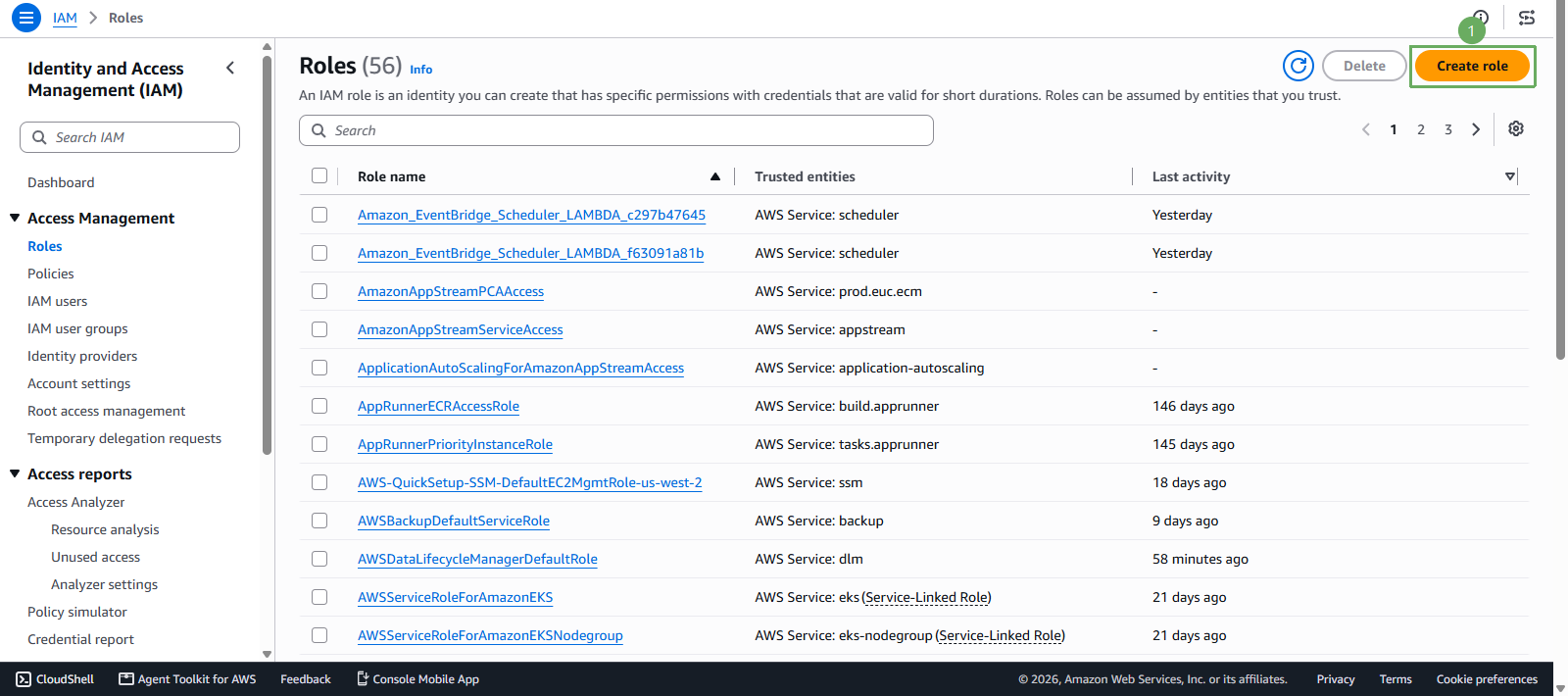Sort by the Last activity column arrow

tap(1509, 176)
